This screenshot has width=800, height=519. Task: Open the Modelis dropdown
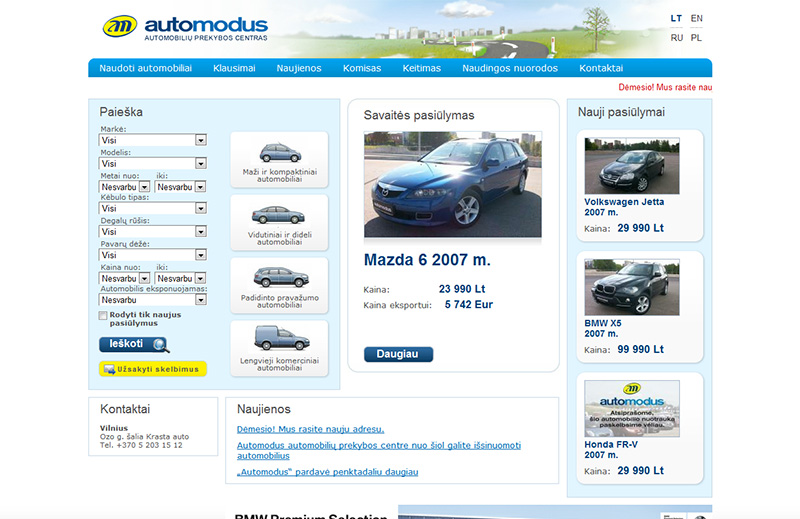(153, 163)
